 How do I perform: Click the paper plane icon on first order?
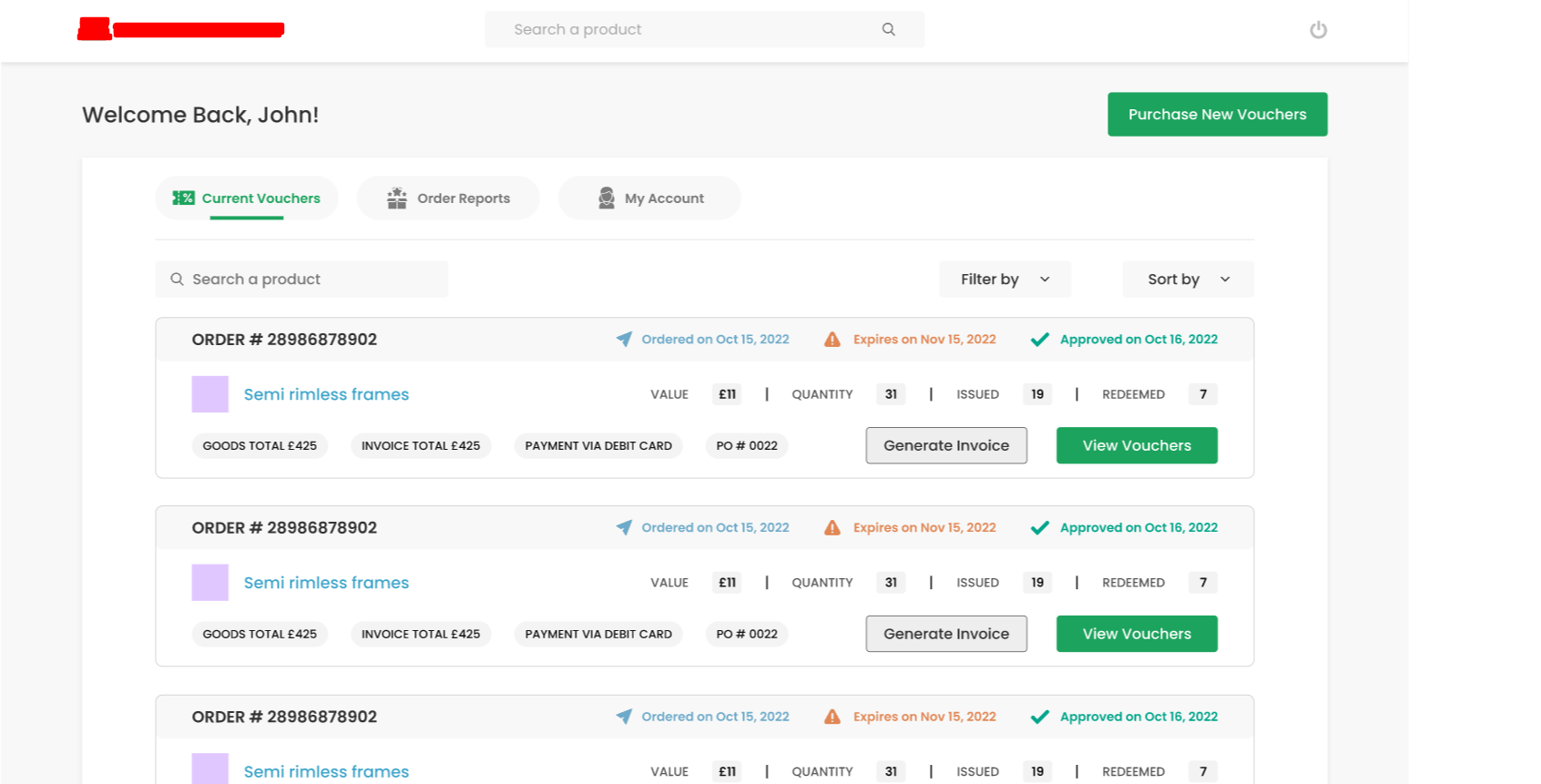point(624,339)
